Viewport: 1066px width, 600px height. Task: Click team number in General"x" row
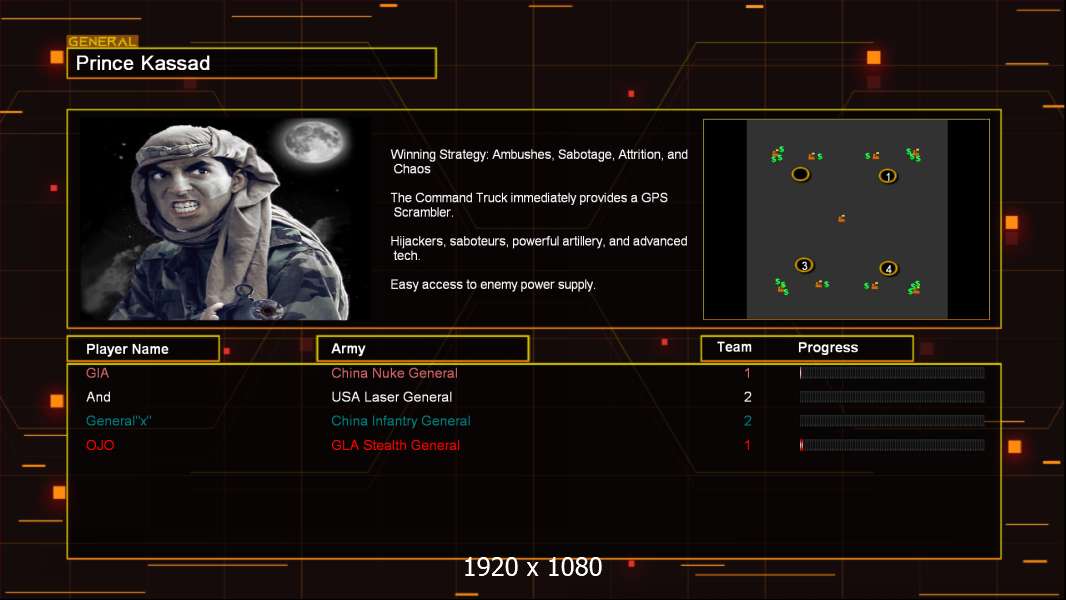[747, 421]
